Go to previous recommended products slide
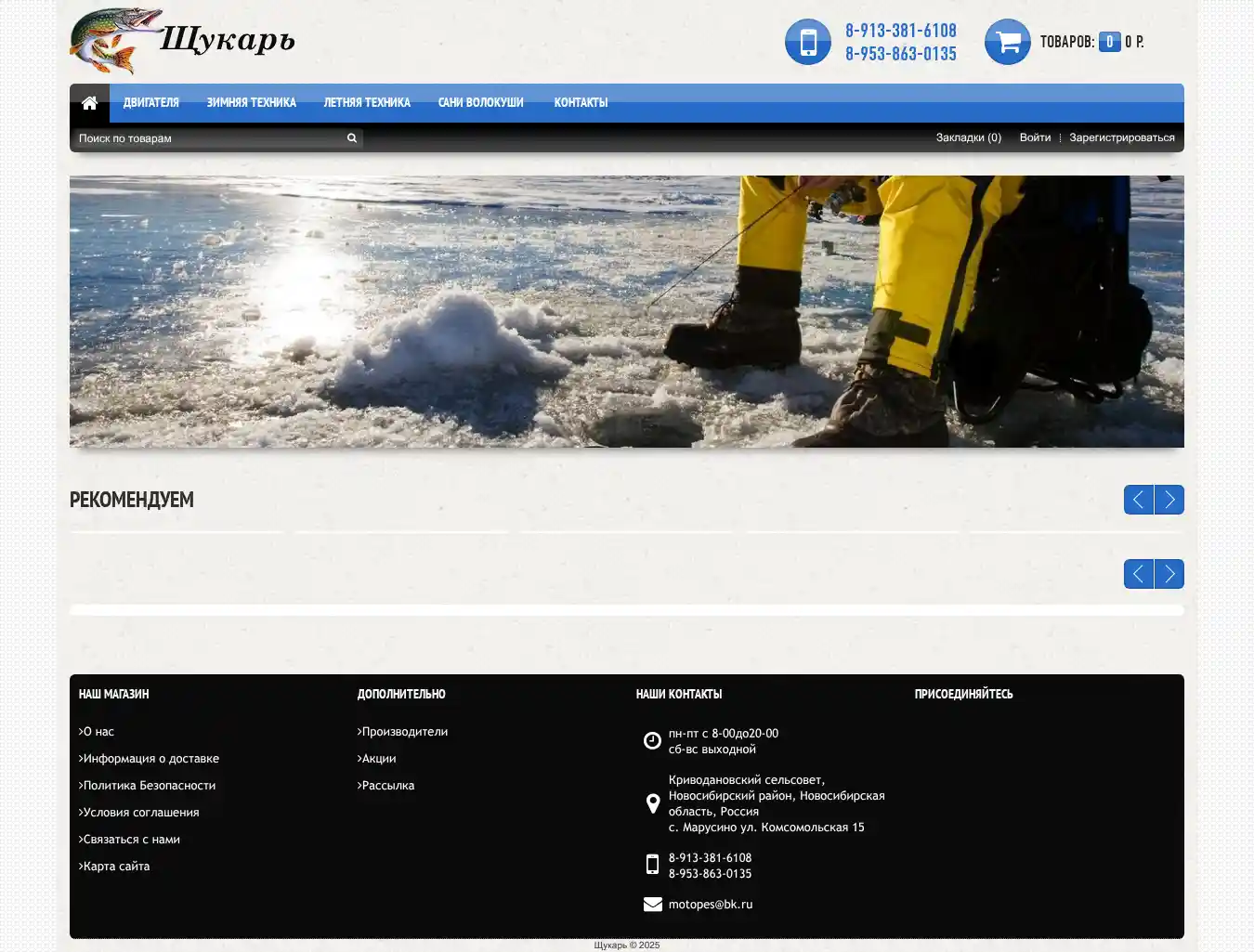Screen dimensions: 1254x952 (x=1138, y=500)
